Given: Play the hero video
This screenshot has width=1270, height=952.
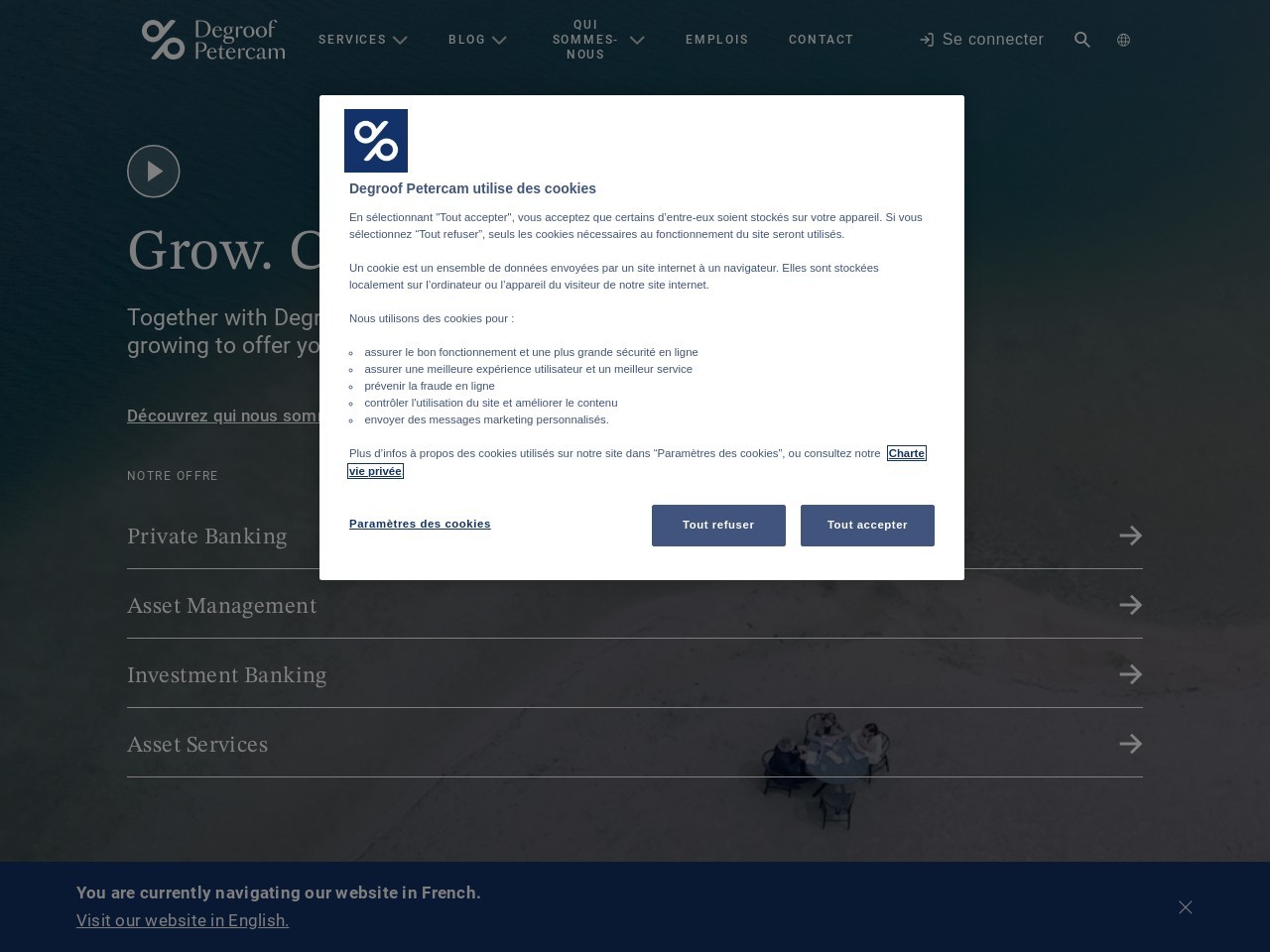Looking at the screenshot, I should coord(154,172).
